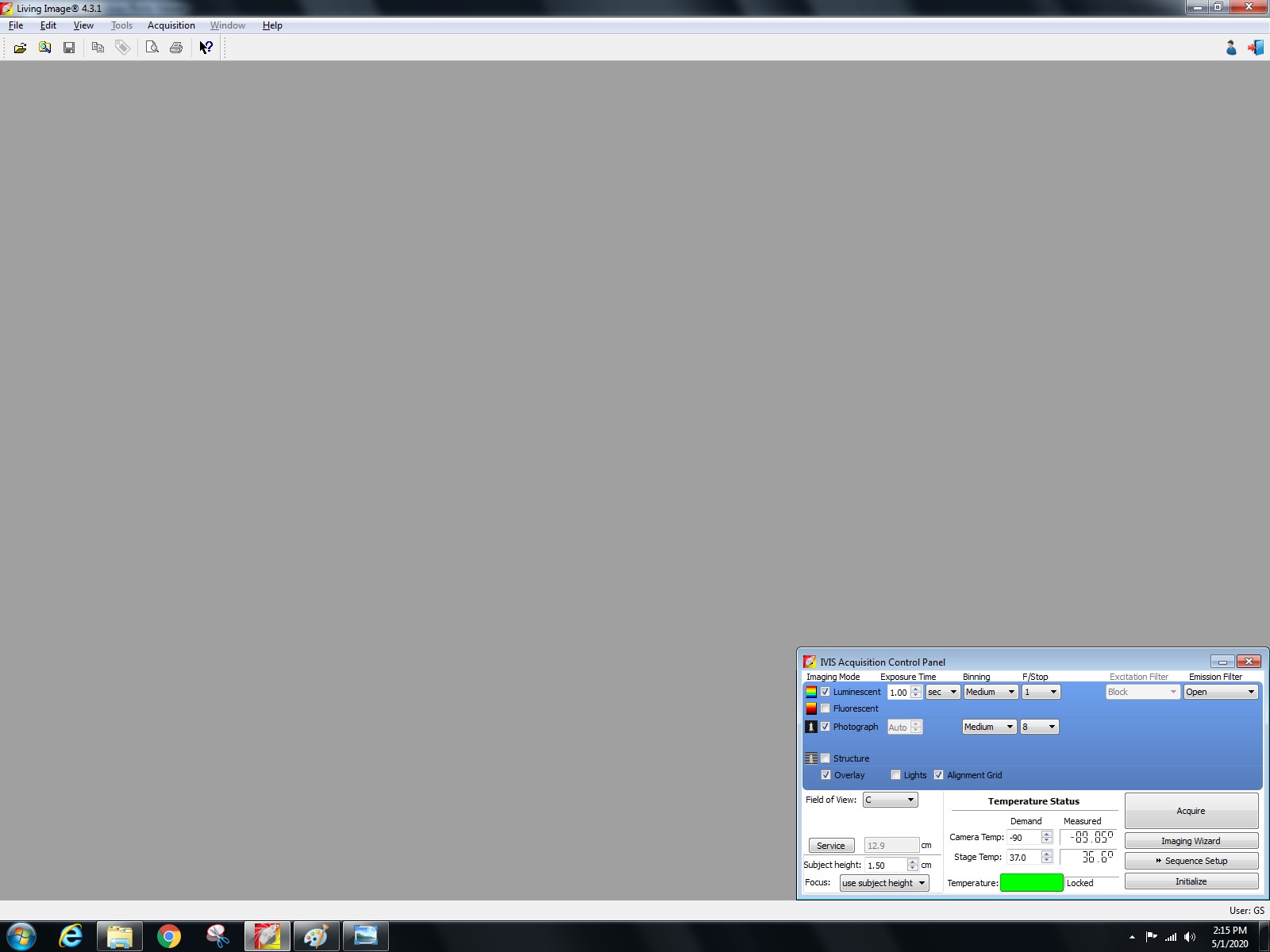
Task: Toggle the Alignment Grid checkbox
Action: 939,775
